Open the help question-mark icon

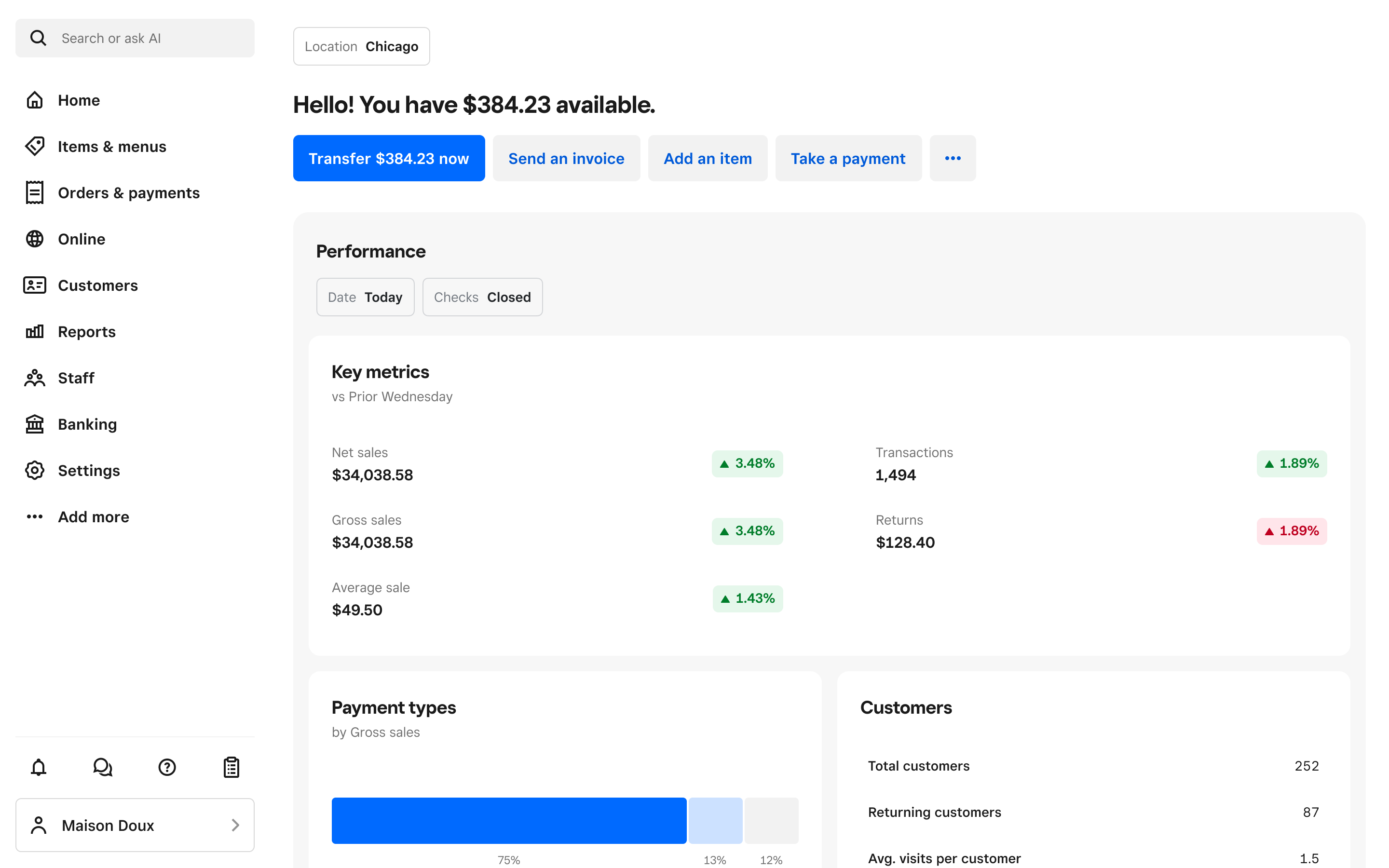pos(166,767)
